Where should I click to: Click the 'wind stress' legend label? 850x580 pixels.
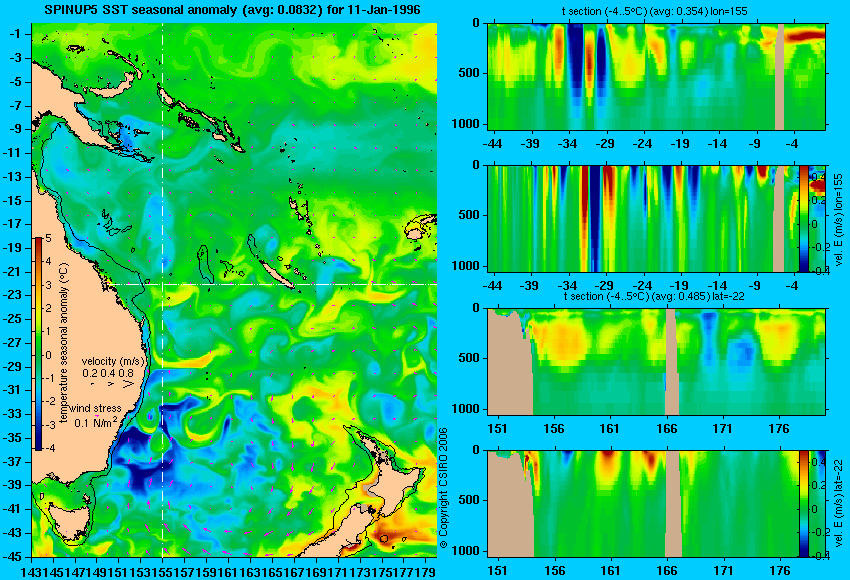(x=95, y=409)
